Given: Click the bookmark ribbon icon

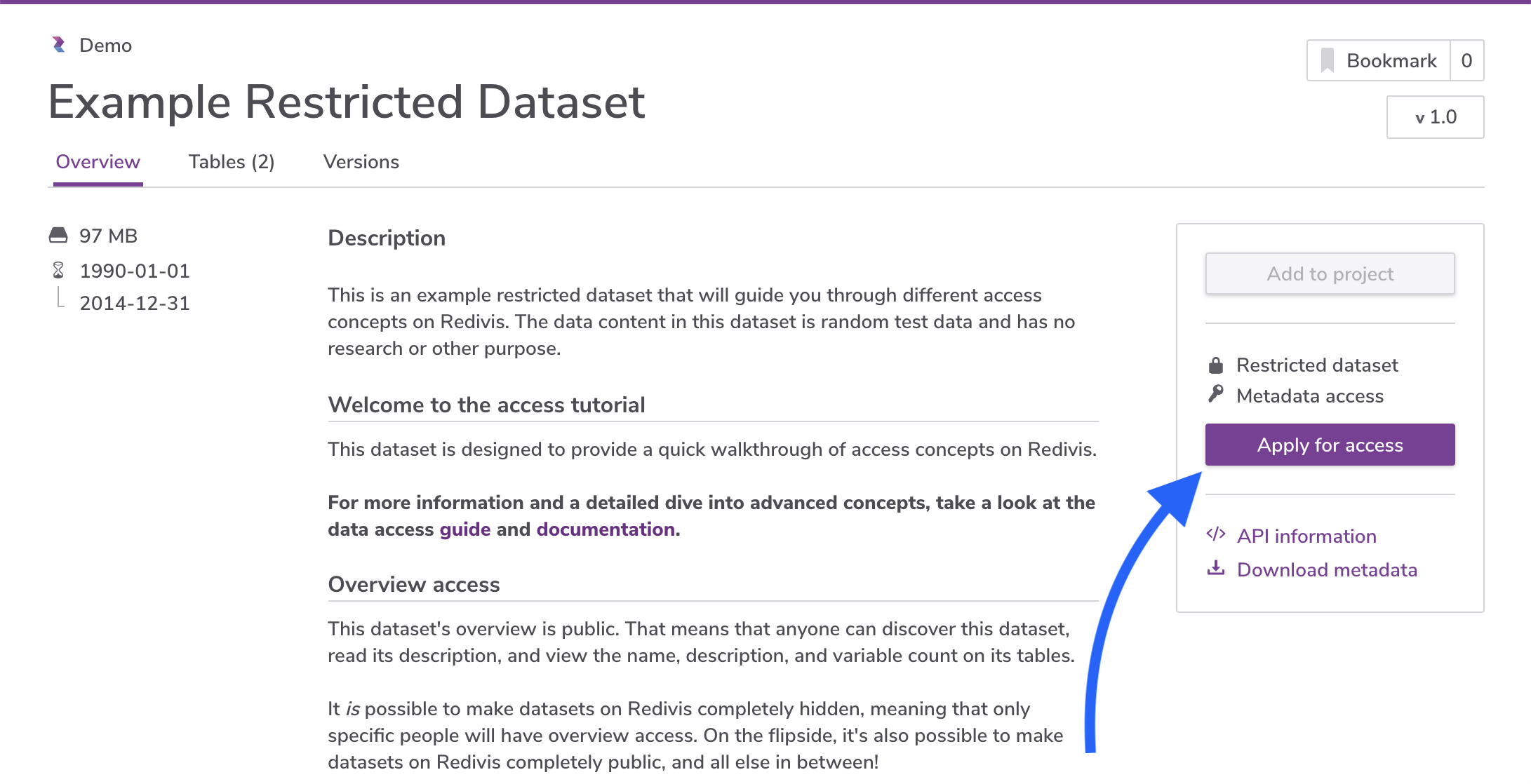Looking at the screenshot, I should pyautogui.click(x=1327, y=61).
